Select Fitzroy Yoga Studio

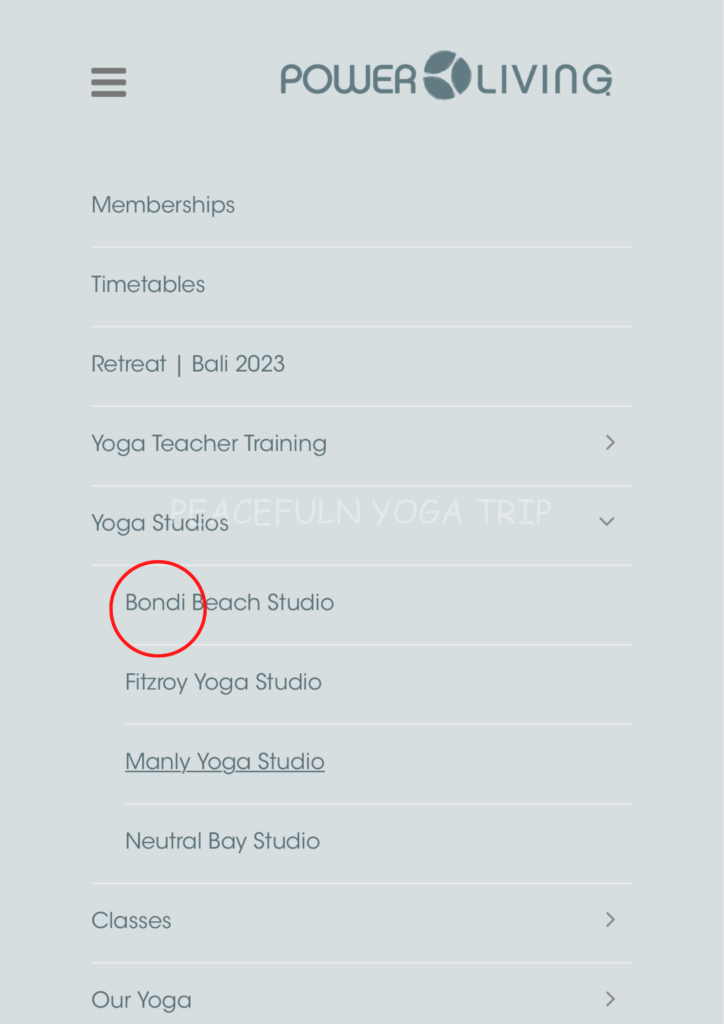click(223, 683)
